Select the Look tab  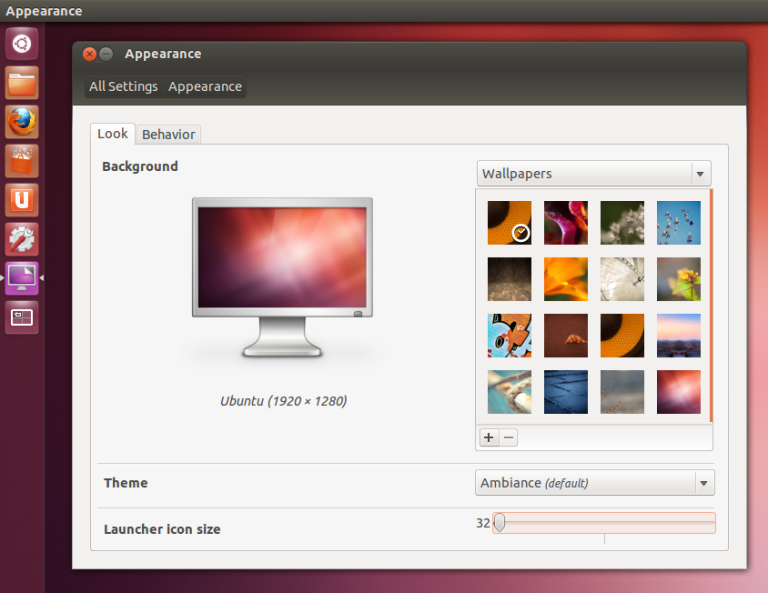point(112,134)
